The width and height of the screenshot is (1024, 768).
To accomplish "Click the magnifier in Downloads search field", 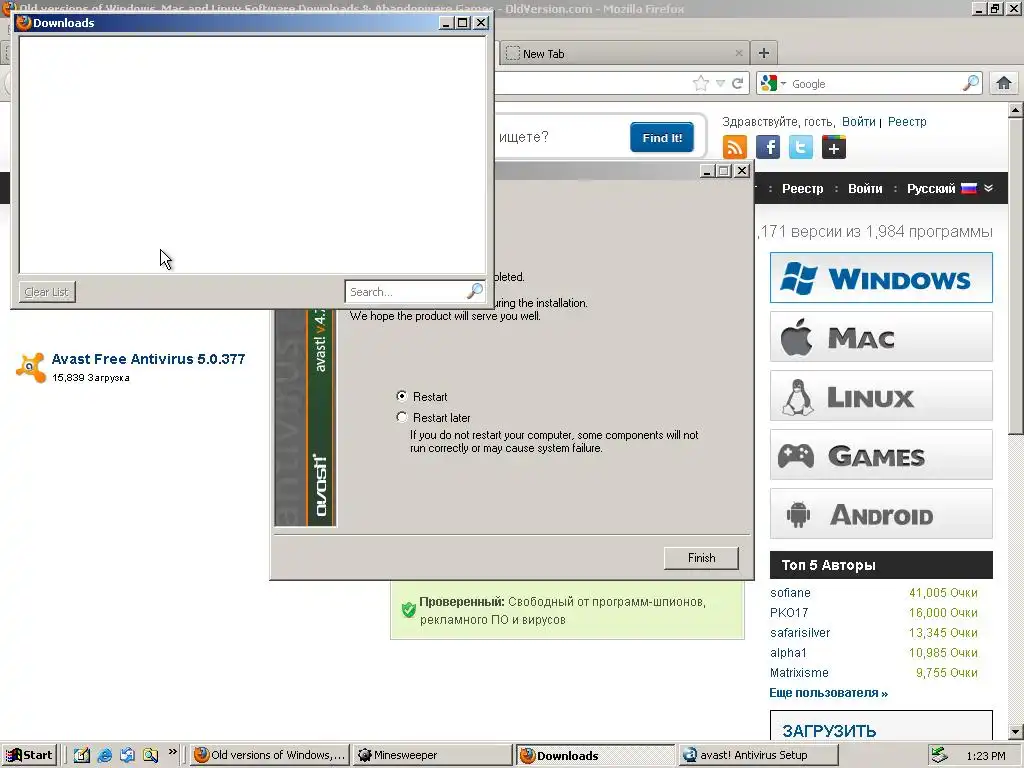I will point(475,291).
